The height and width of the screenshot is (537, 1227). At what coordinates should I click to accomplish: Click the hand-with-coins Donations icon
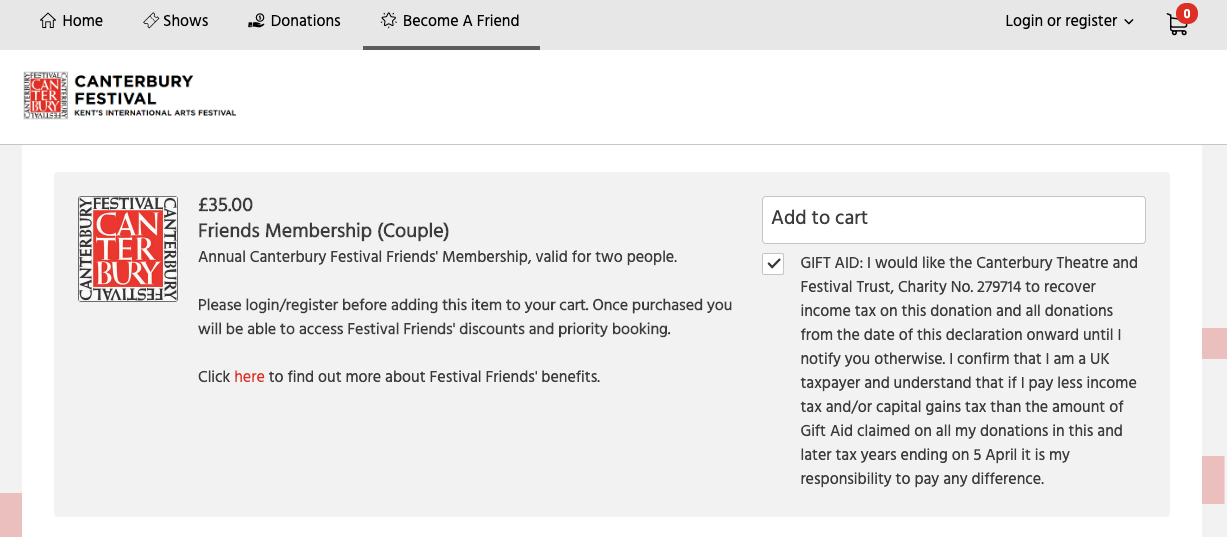[x=256, y=20]
